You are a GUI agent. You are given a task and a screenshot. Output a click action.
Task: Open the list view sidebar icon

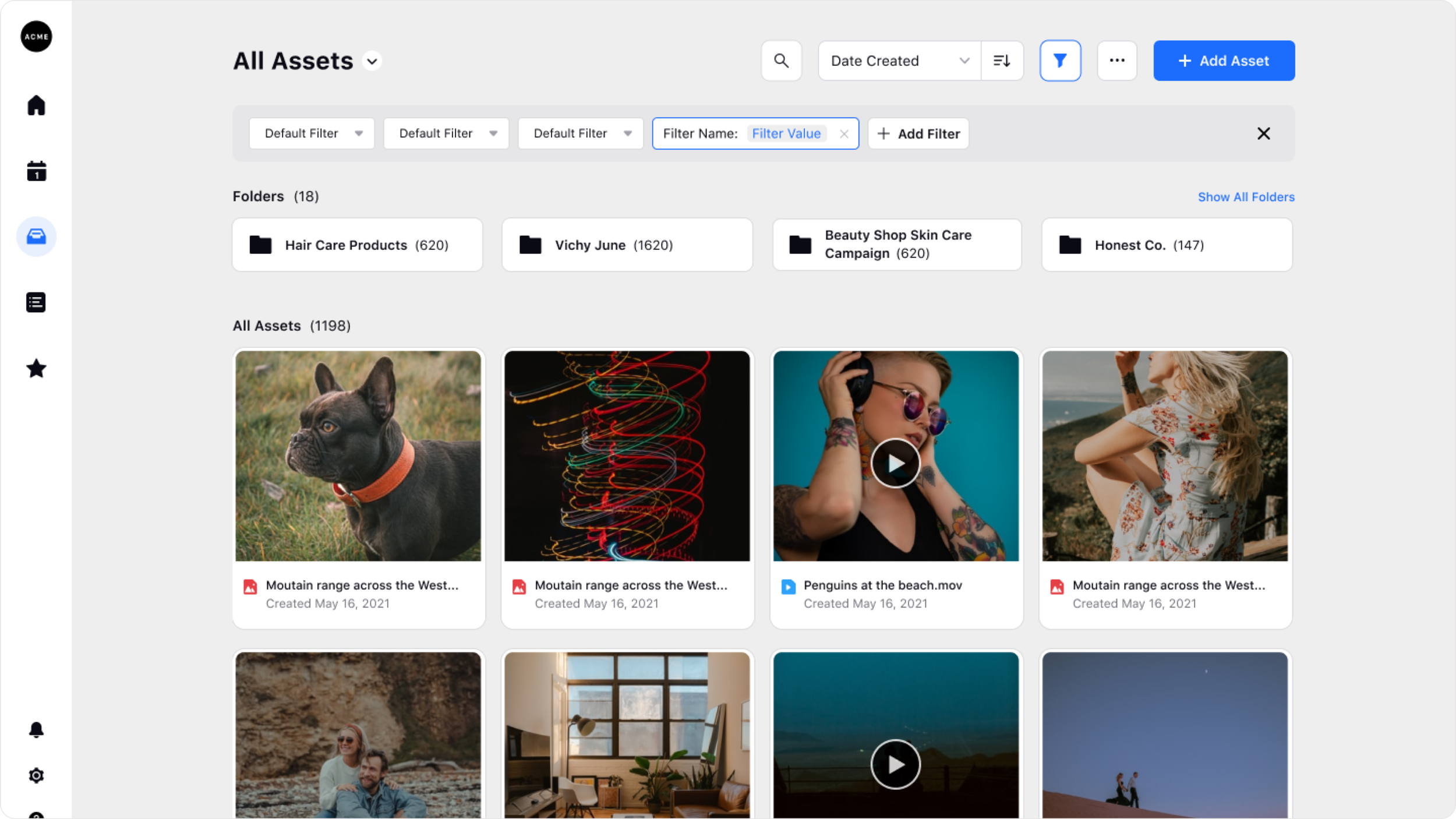(x=36, y=302)
